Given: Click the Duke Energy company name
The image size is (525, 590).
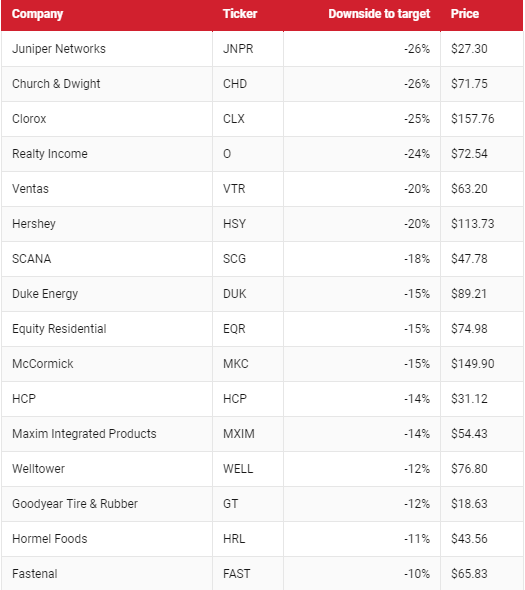Looking at the screenshot, I should (45, 294).
